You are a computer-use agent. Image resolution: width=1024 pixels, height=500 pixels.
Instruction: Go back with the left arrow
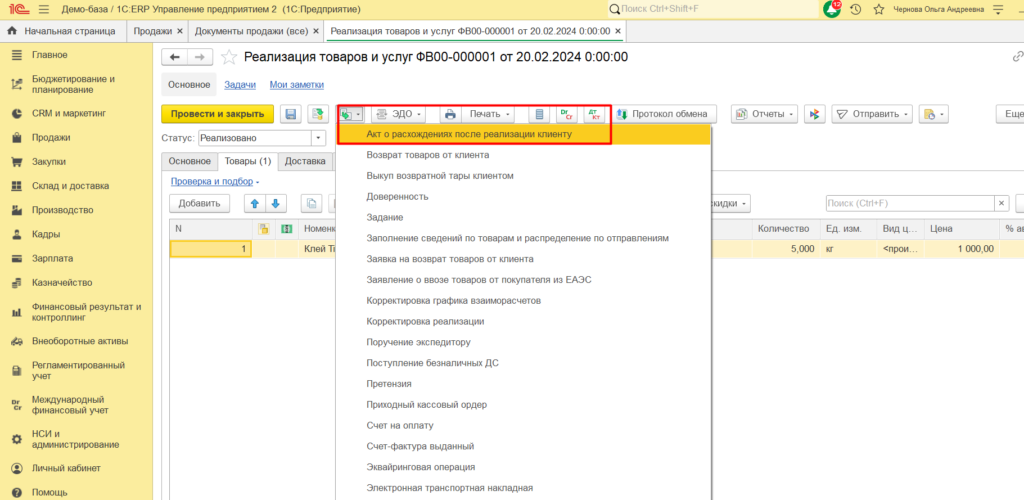pyautogui.click(x=174, y=57)
